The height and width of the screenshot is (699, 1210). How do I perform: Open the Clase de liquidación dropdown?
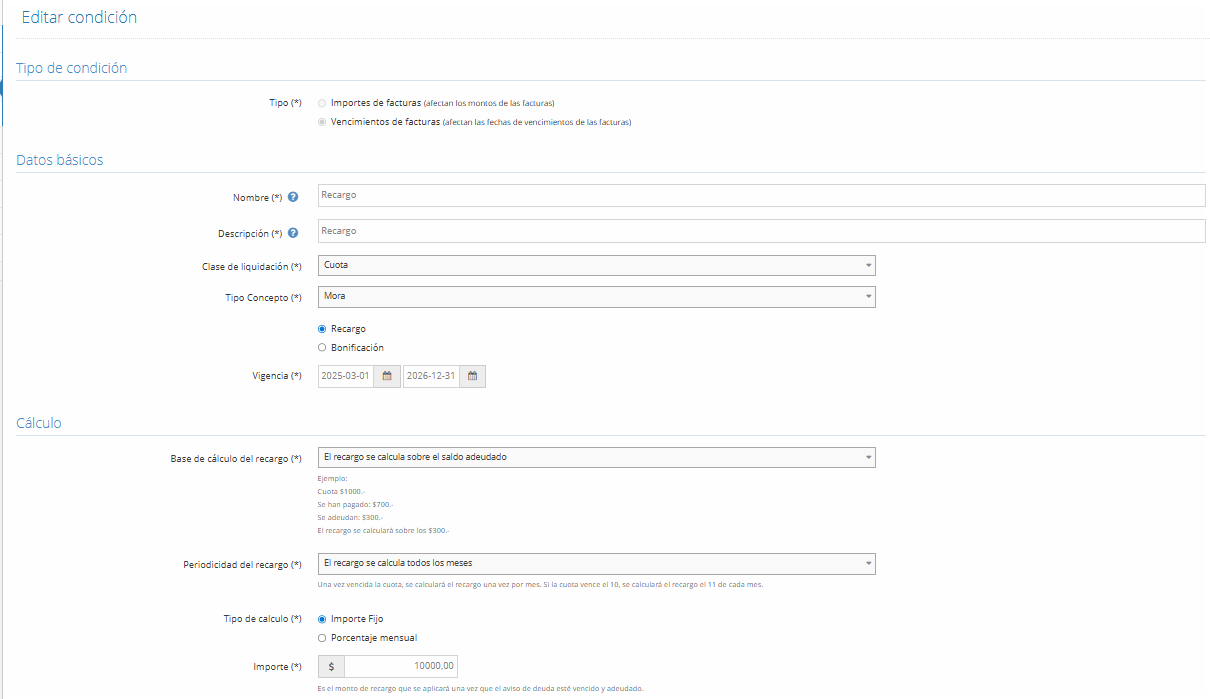(x=596, y=265)
